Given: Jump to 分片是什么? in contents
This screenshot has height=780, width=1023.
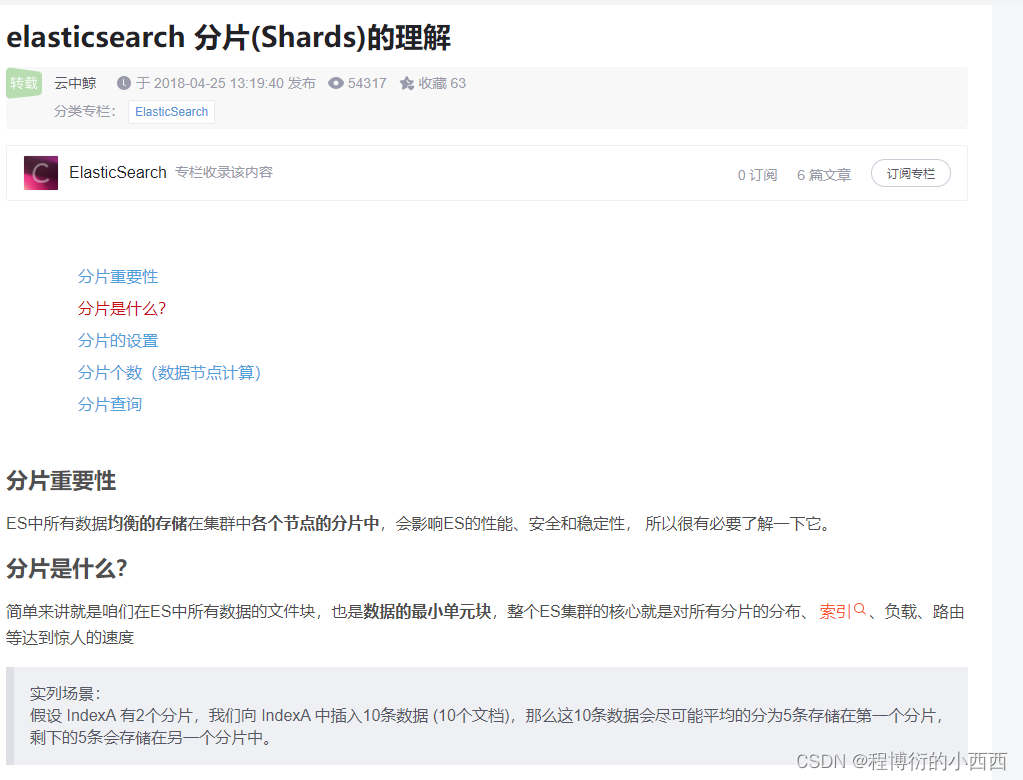Looking at the screenshot, I should [x=122, y=308].
